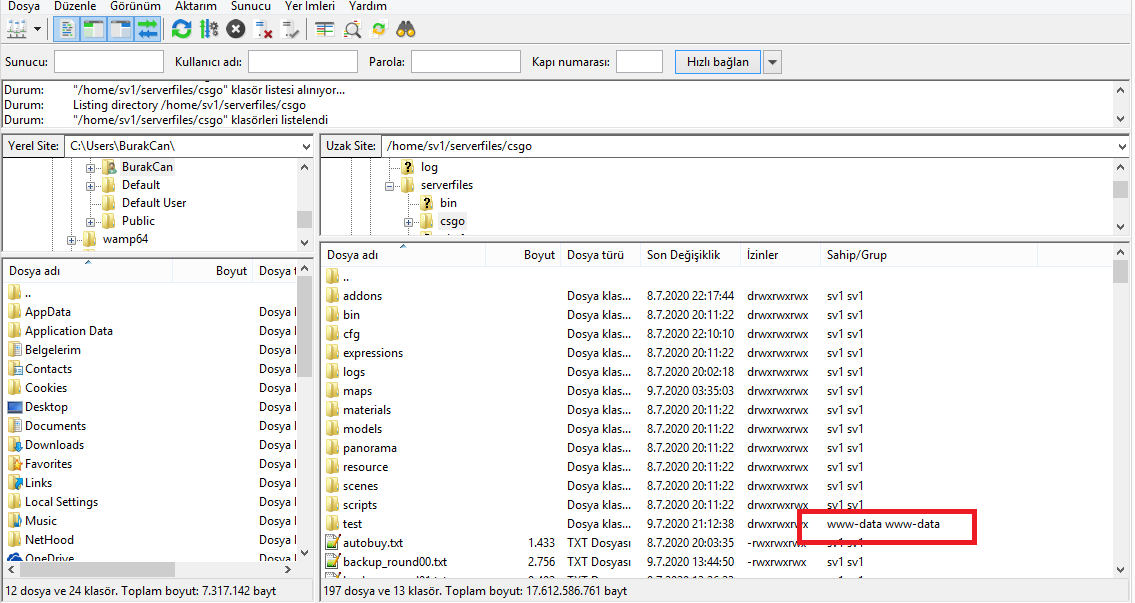The height and width of the screenshot is (603, 1135).
Task: Select the Desktop icon in local list
Action: (x=14, y=407)
